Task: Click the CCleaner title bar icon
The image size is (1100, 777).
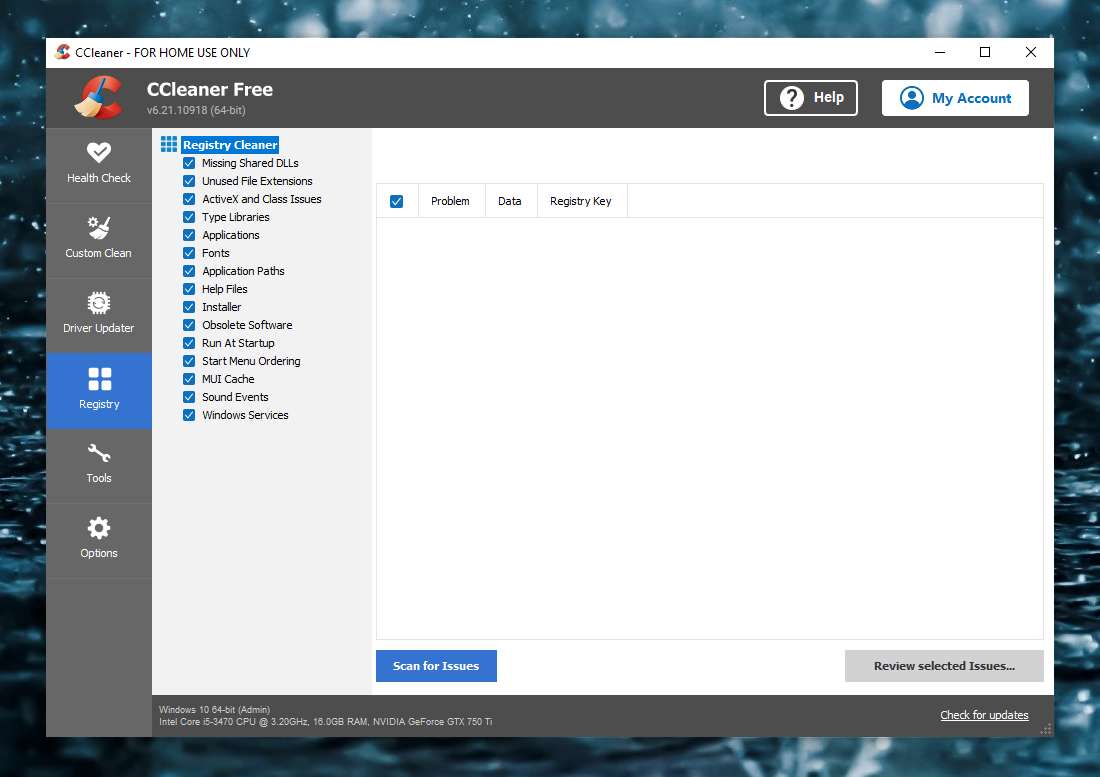Action: pos(63,52)
